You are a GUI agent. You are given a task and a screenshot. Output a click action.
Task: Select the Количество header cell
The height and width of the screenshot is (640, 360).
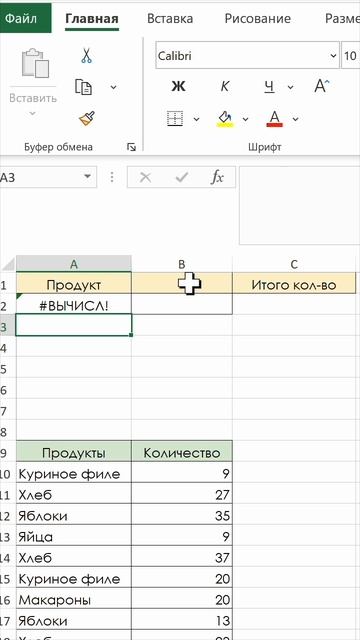182,452
